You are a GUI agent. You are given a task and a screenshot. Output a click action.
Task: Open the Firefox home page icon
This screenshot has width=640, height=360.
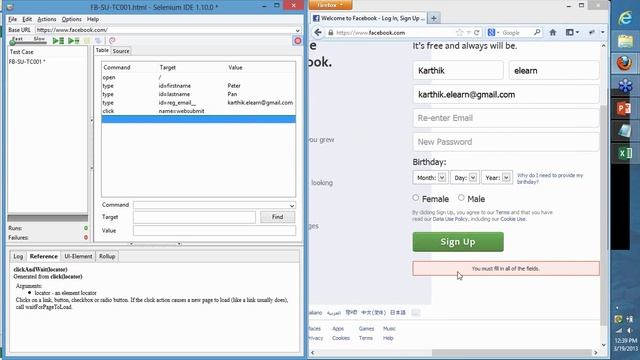point(553,32)
